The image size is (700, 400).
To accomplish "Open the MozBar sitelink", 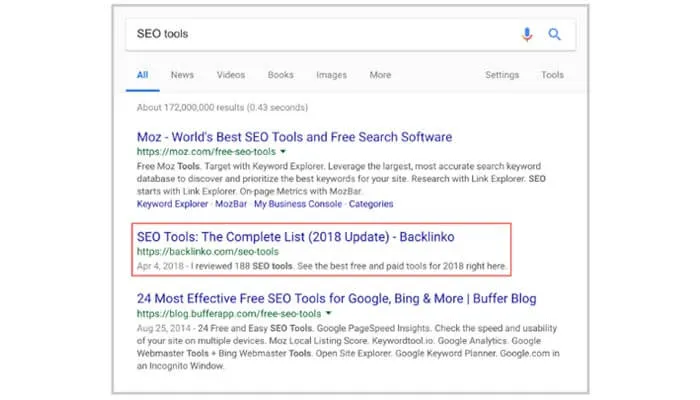I will [231, 204].
